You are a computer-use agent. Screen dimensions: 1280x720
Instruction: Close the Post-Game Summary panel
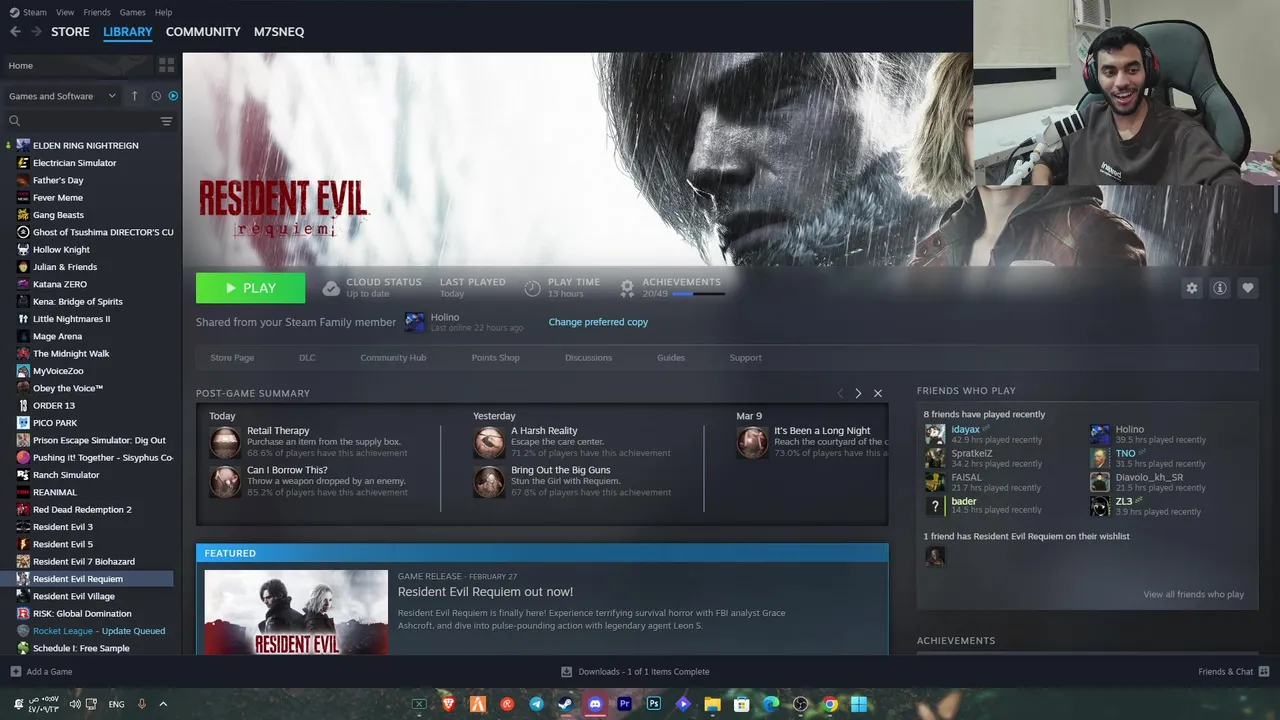878,393
